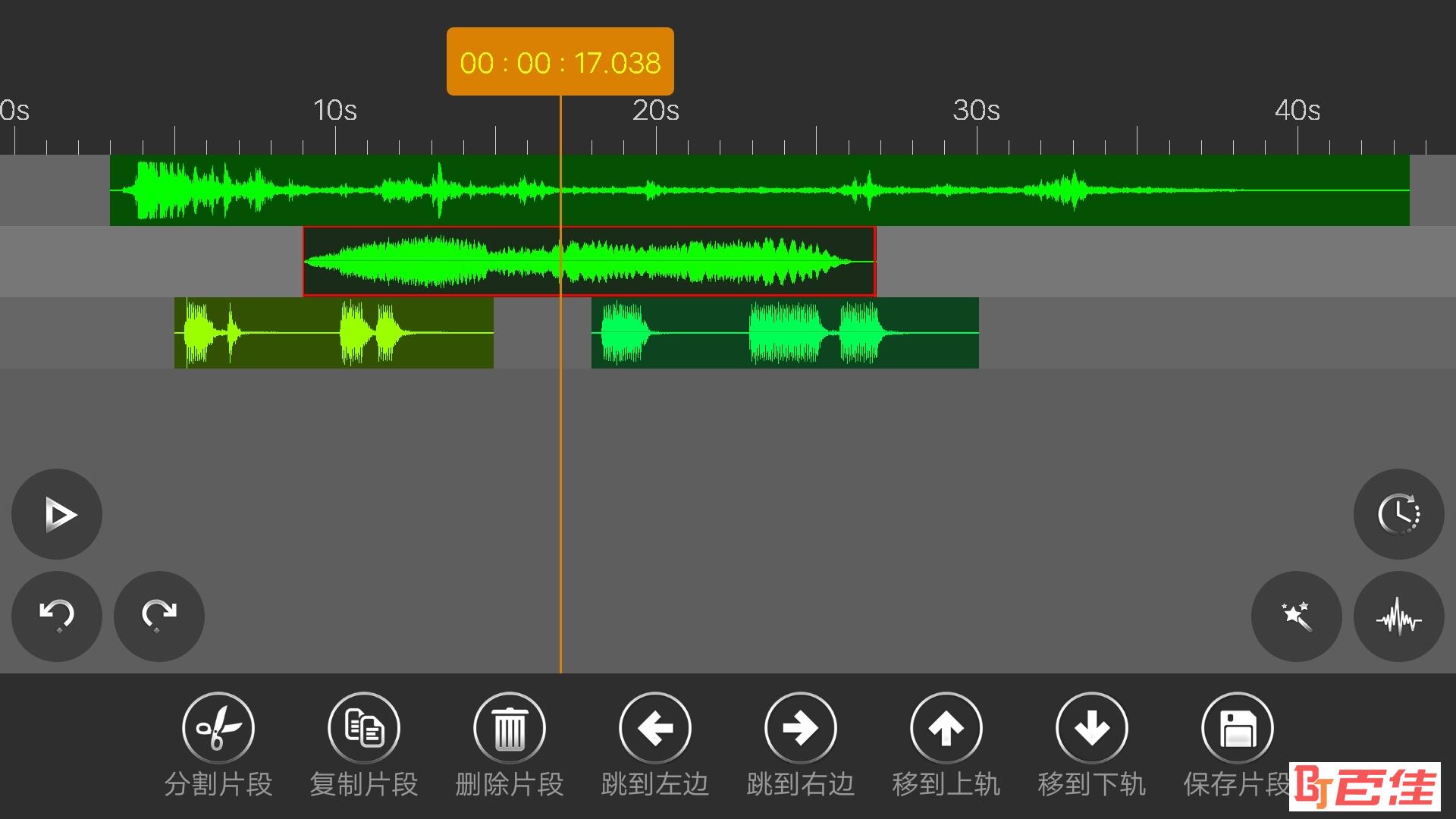Open the clock timer icon
The width and height of the screenshot is (1456, 819).
(1399, 514)
